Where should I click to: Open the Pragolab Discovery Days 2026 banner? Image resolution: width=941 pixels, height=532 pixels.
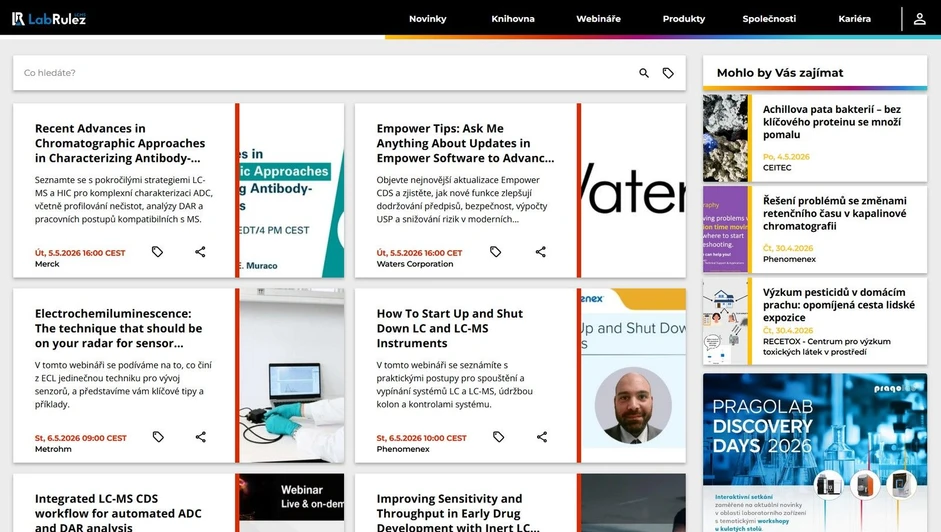point(815,453)
